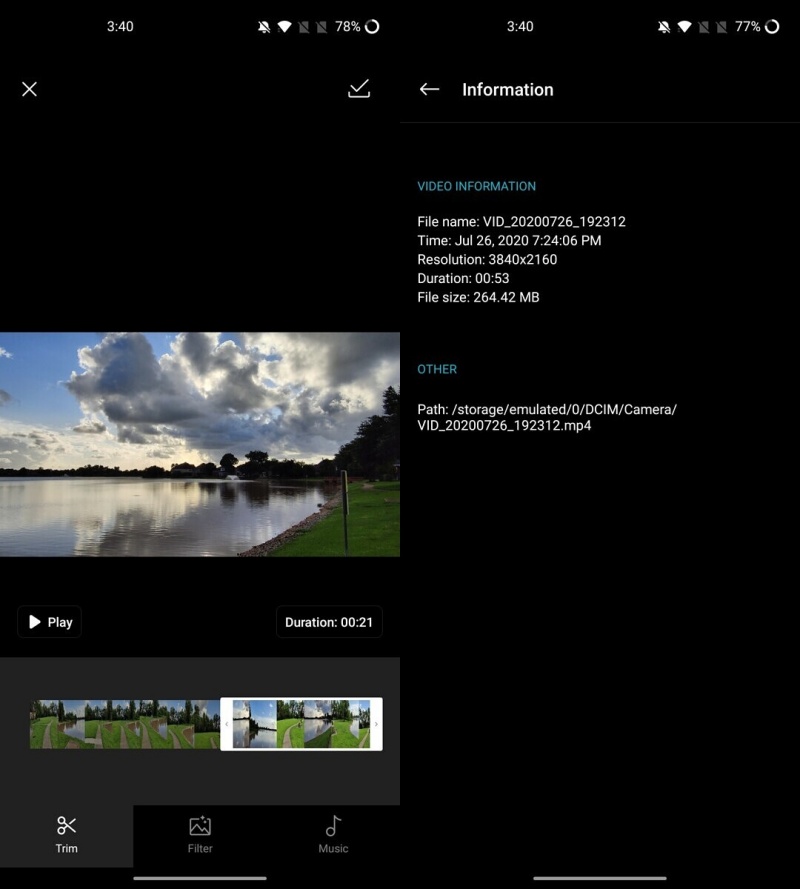Tap the back arrow on the Information screen

(429, 89)
